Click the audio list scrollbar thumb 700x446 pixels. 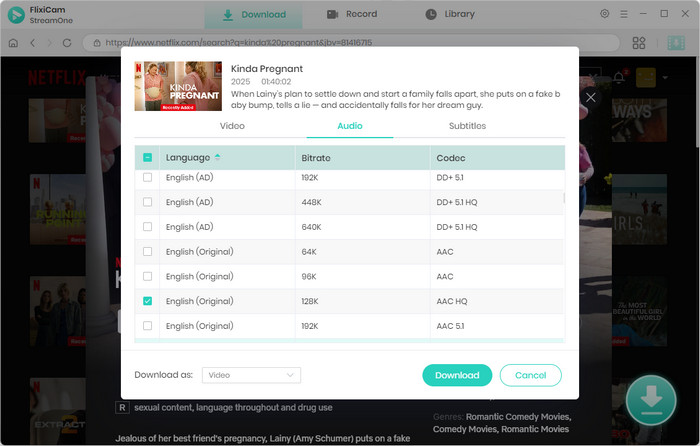564,198
